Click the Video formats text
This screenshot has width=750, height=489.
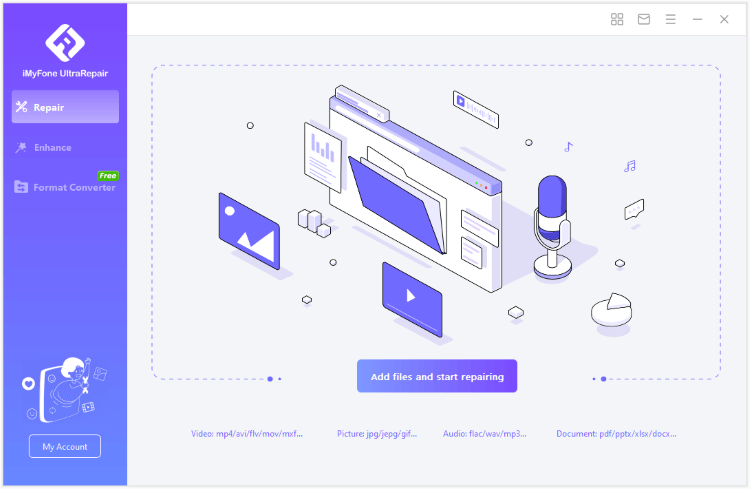[246, 434]
